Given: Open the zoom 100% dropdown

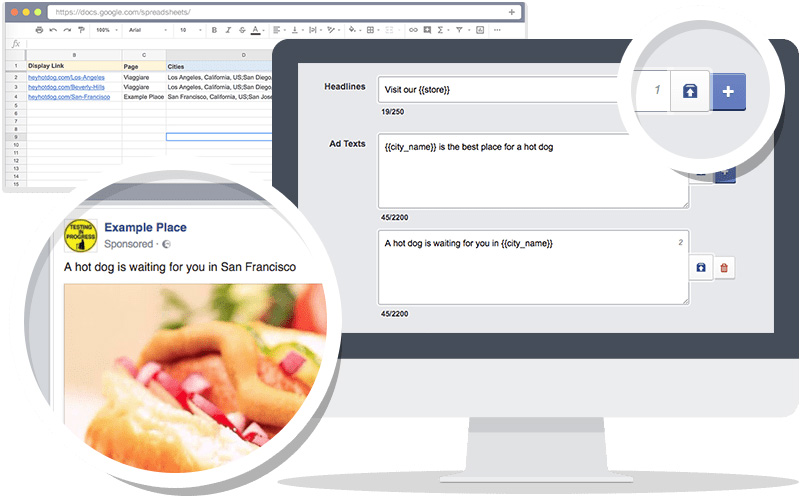Looking at the screenshot, I should (107, 30).
